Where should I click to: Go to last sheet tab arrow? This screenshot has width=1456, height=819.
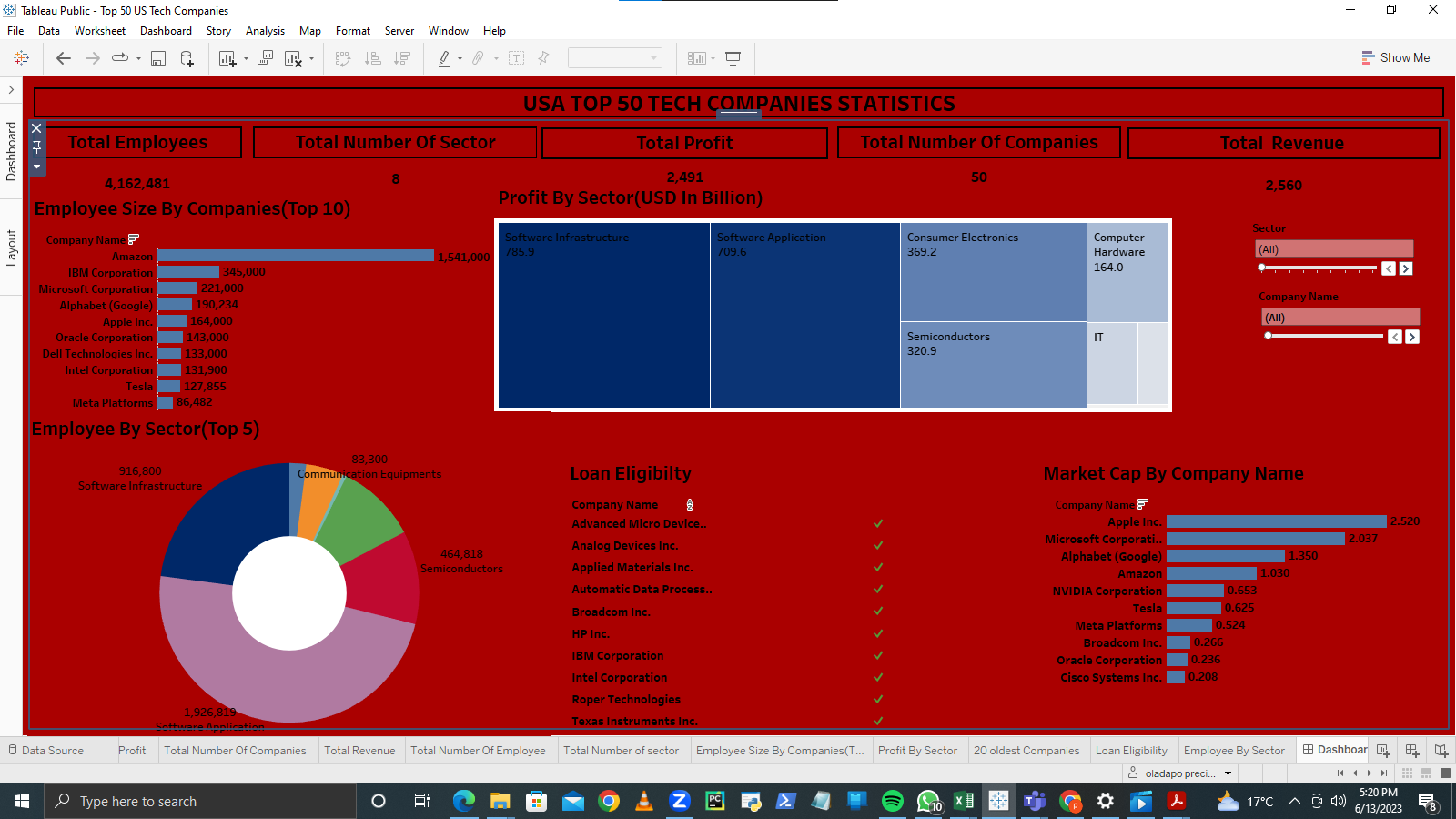[1384, 773]
